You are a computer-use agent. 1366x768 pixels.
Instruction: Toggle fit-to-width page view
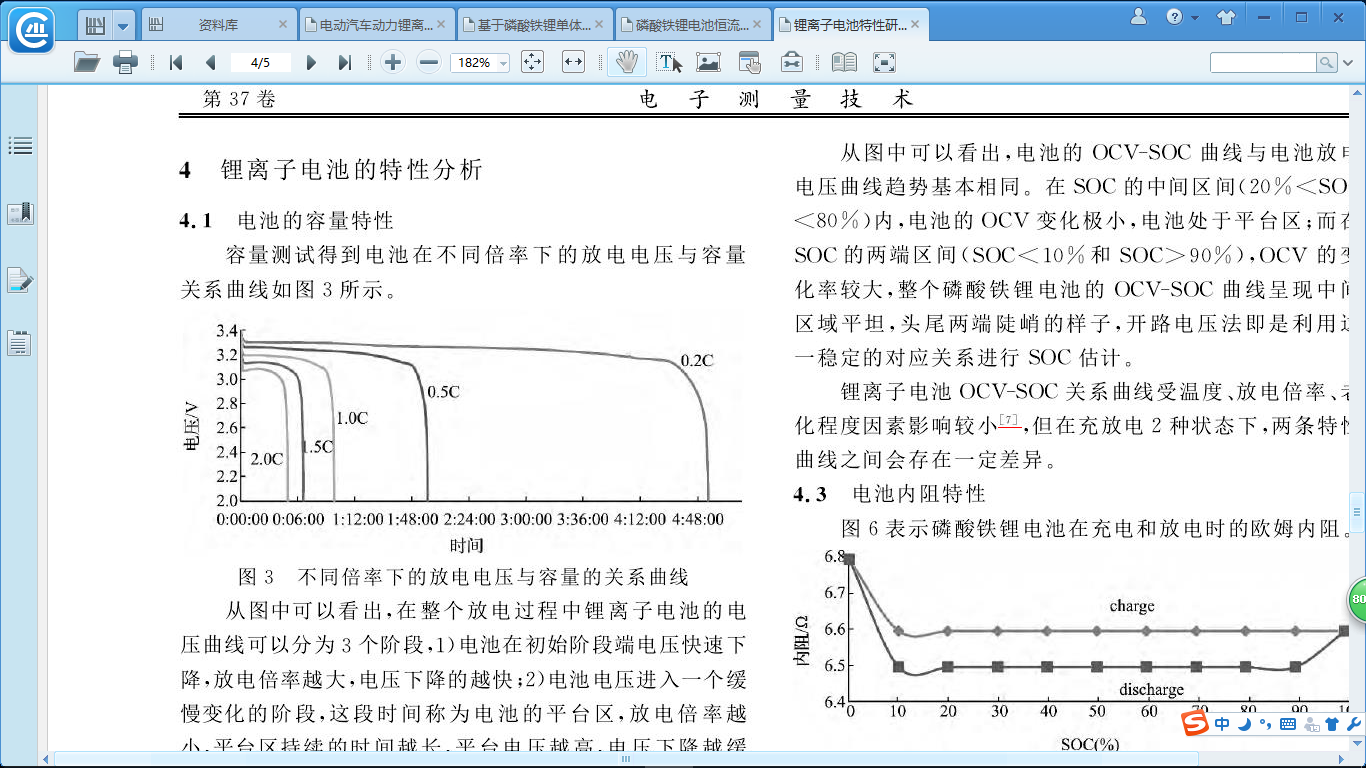573,62
